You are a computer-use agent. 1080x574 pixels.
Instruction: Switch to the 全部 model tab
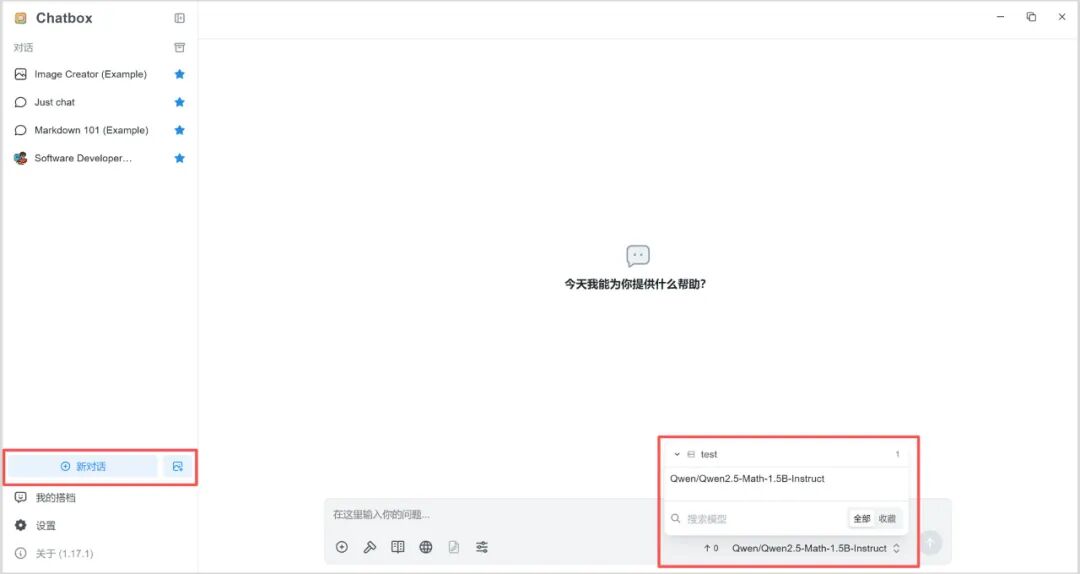862,519
